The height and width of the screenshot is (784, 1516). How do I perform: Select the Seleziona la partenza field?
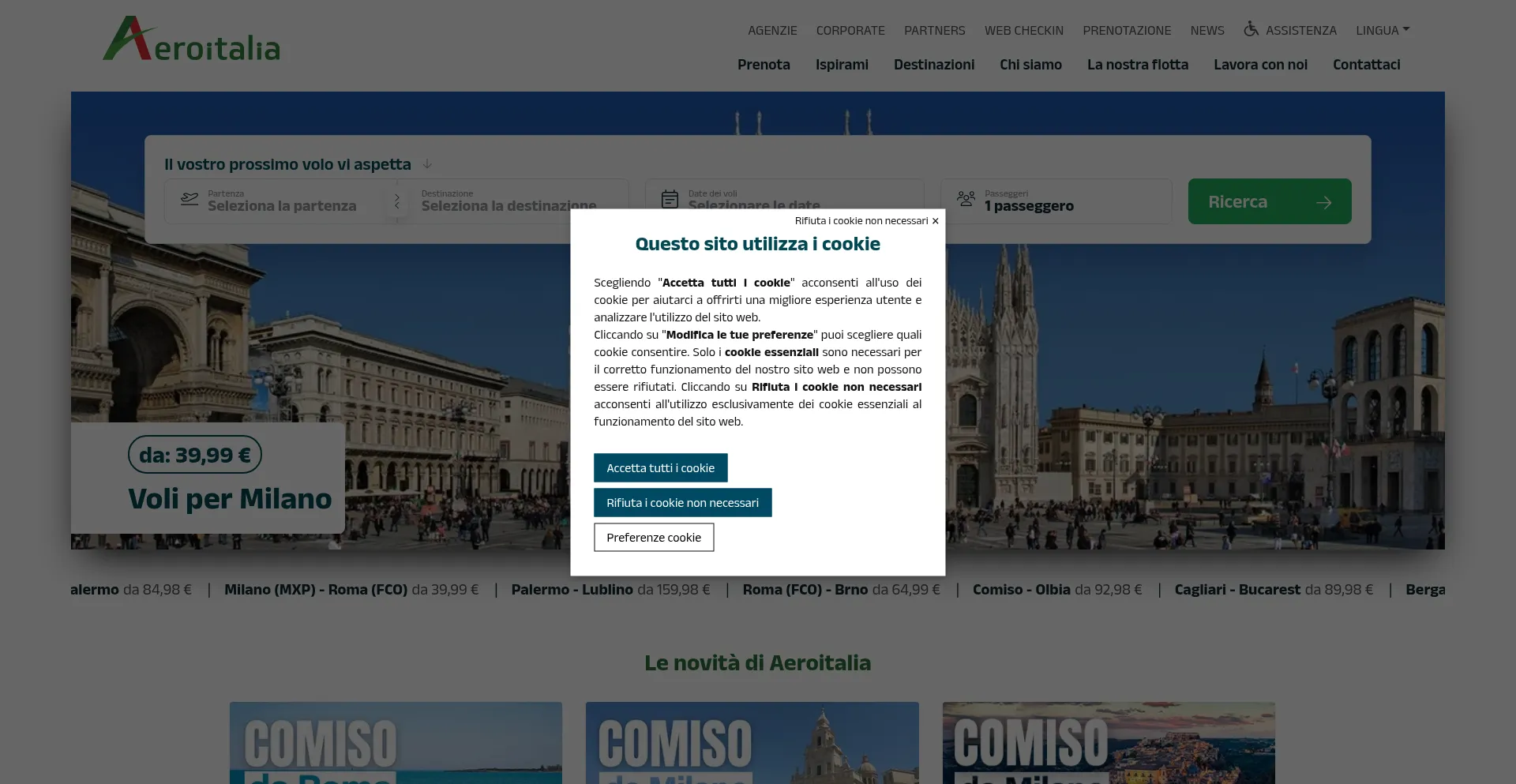tap(282, 205)
